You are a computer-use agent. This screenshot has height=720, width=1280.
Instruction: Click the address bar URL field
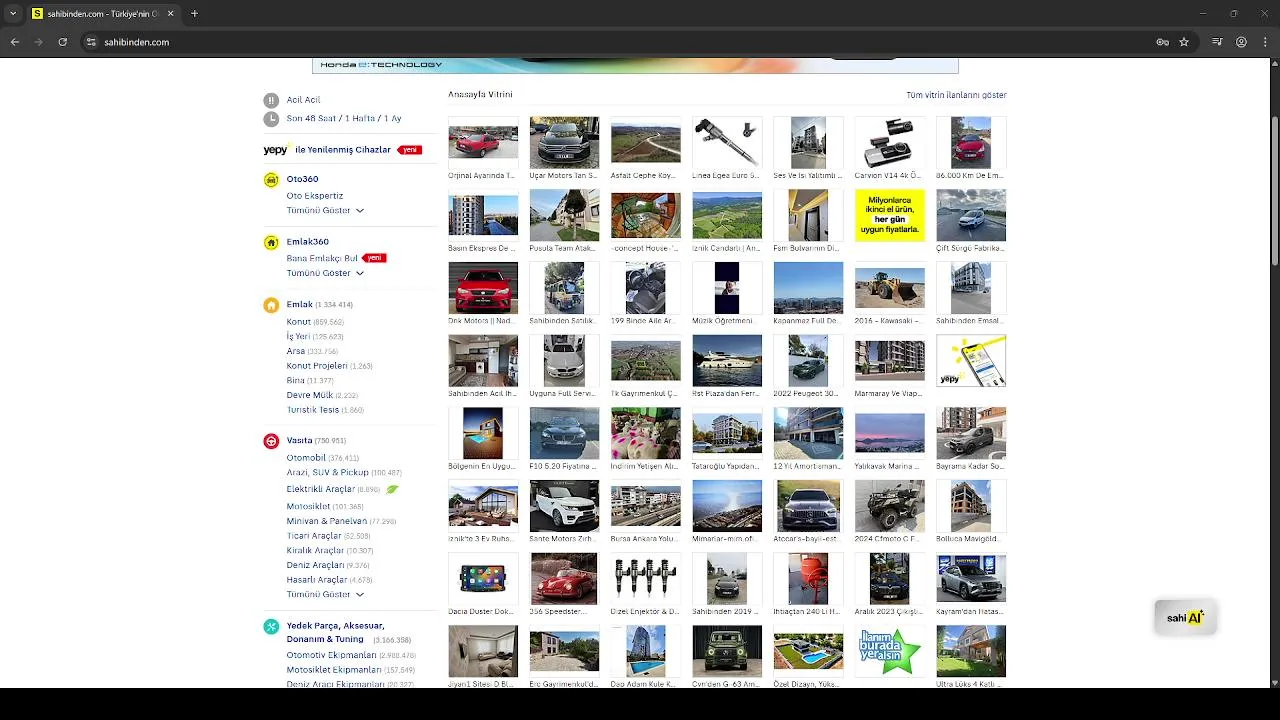click(x=620, y=42)
